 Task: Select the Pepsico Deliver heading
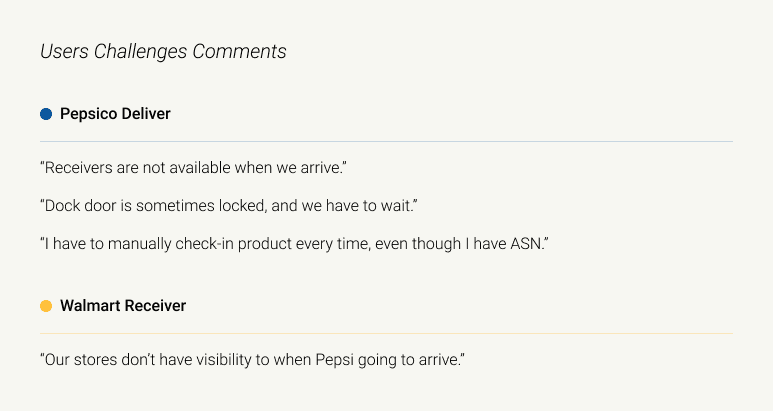(x=115, y=114)
